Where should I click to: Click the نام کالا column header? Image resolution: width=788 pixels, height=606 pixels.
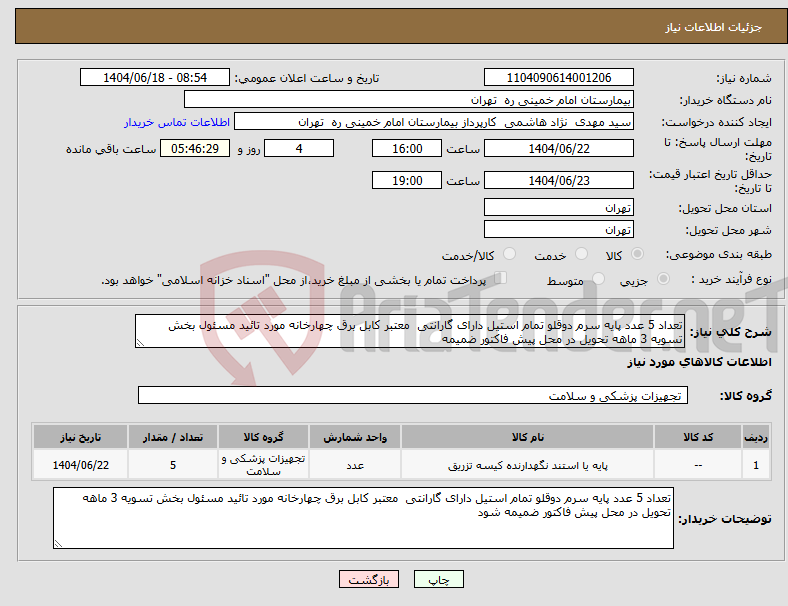click(527, 437)
